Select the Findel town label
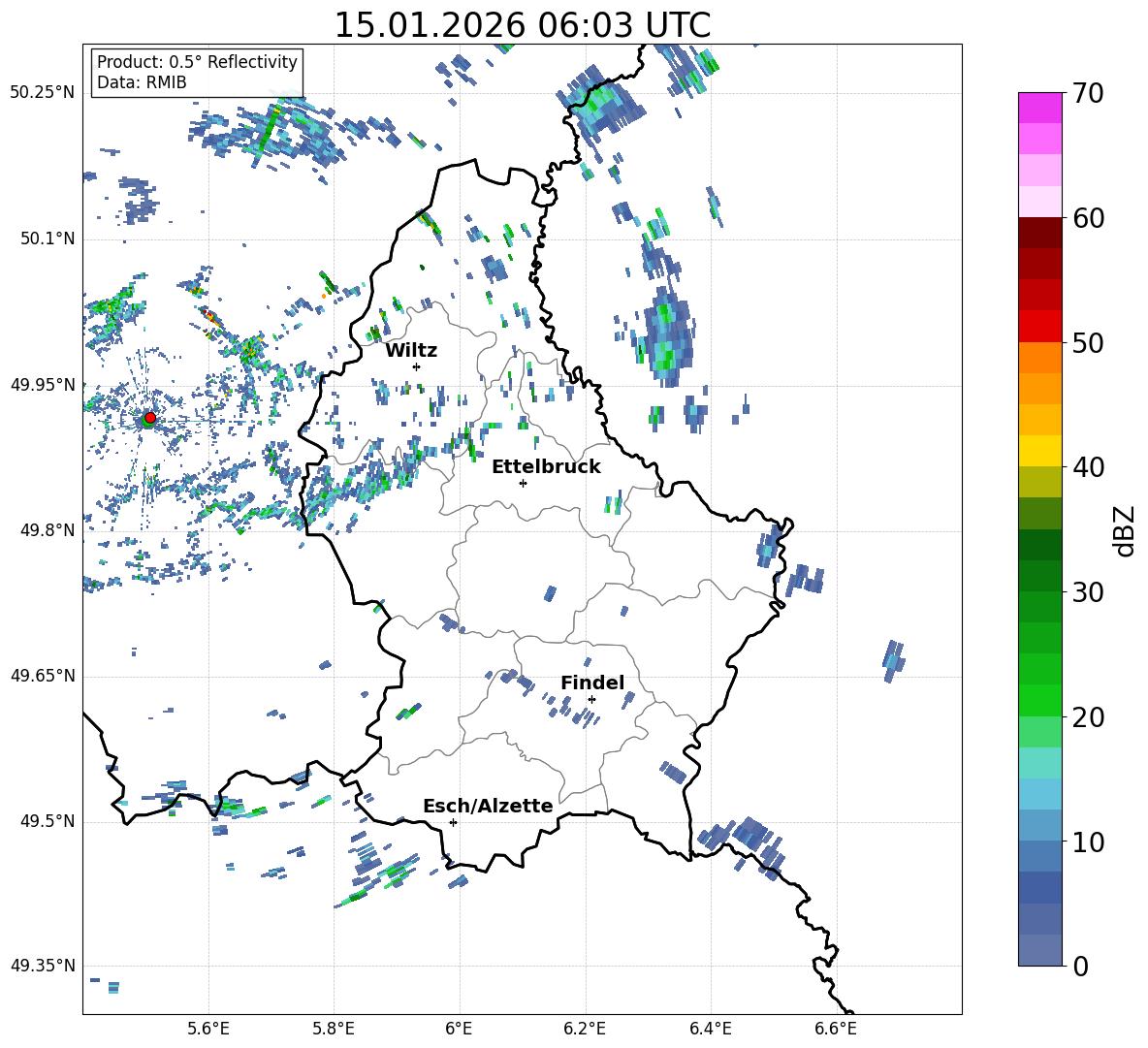Screen dimensions: 1148x1048 [x=591, y=683]
